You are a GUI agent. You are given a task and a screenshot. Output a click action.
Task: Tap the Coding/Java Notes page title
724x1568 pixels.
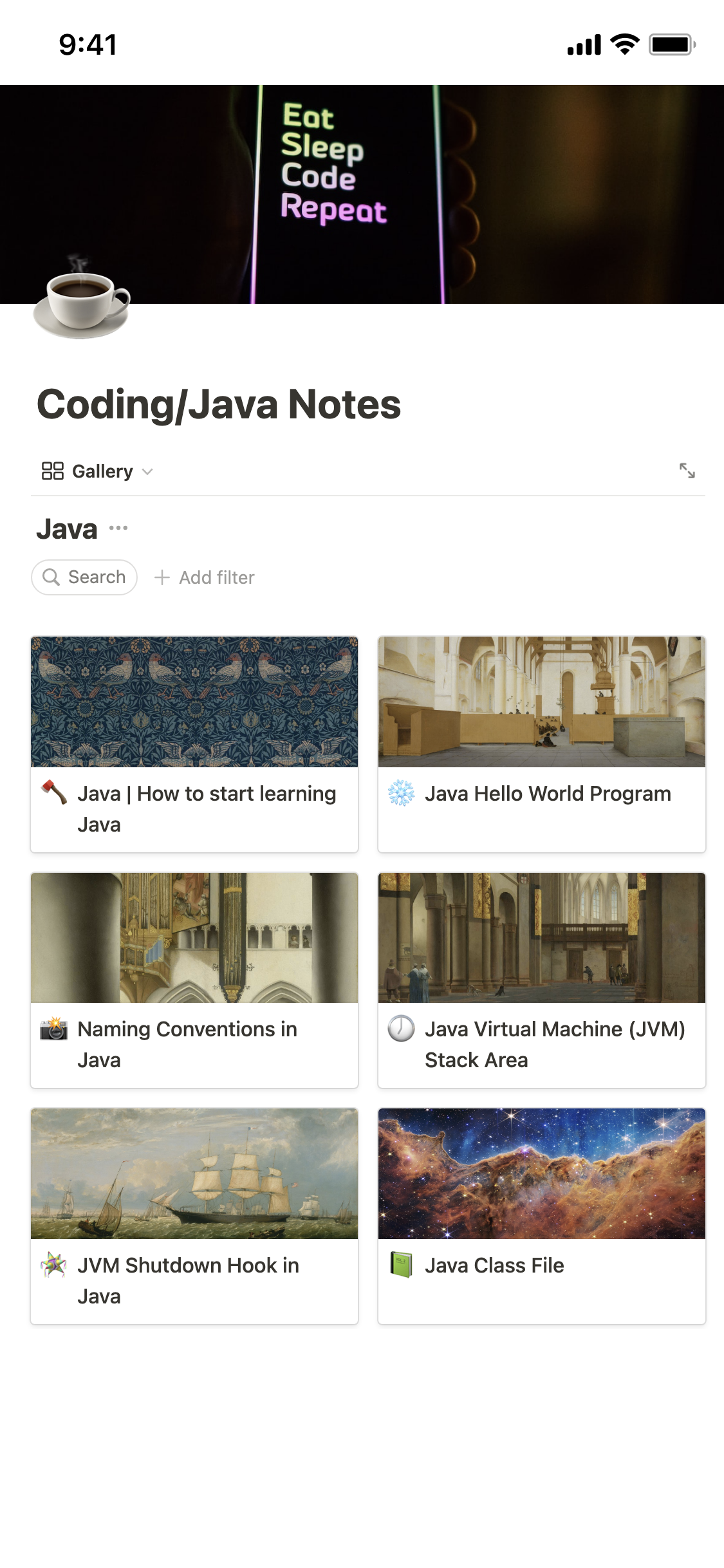tap(219, 404)
